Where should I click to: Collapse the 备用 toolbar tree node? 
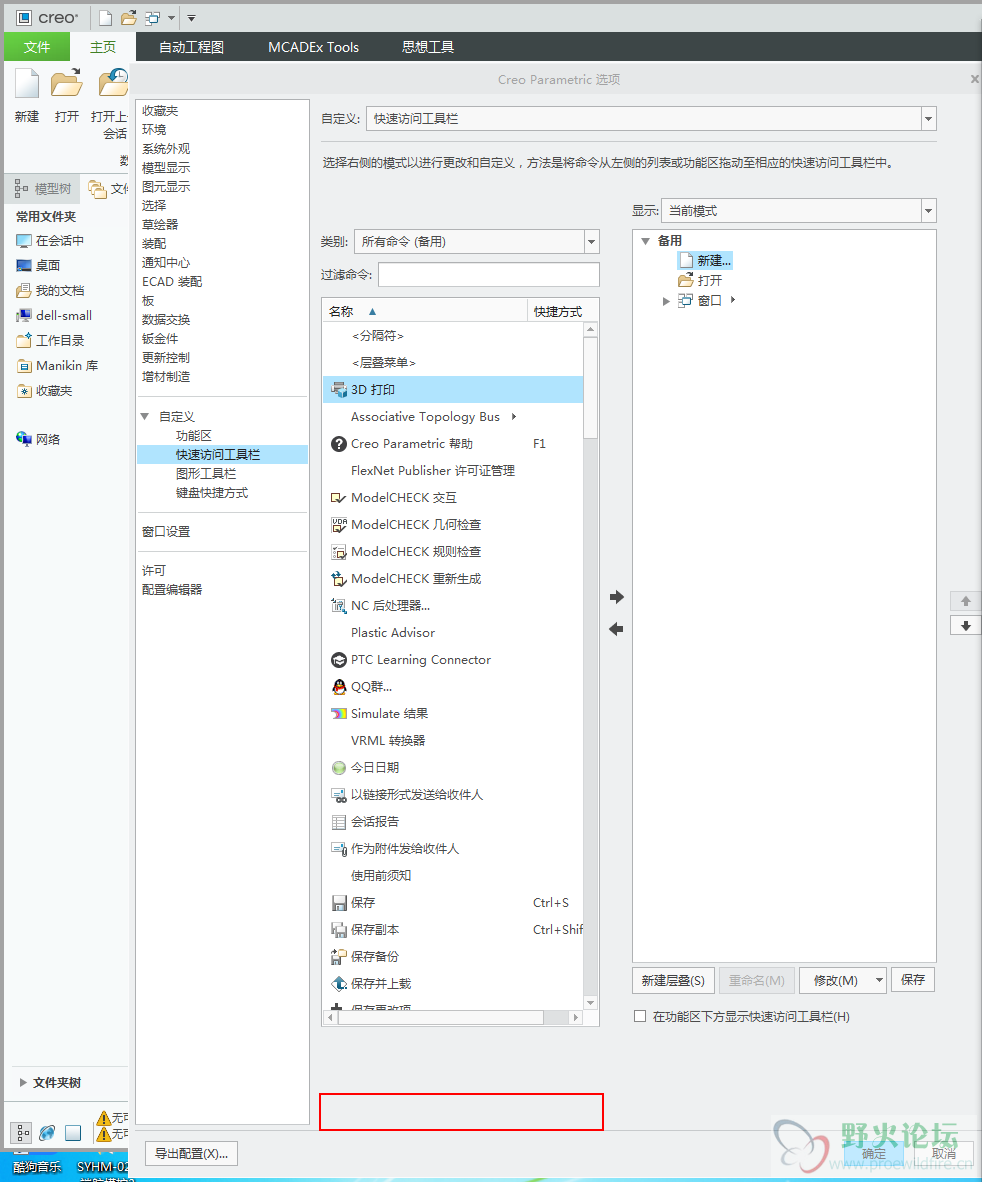tap(645, 241)
